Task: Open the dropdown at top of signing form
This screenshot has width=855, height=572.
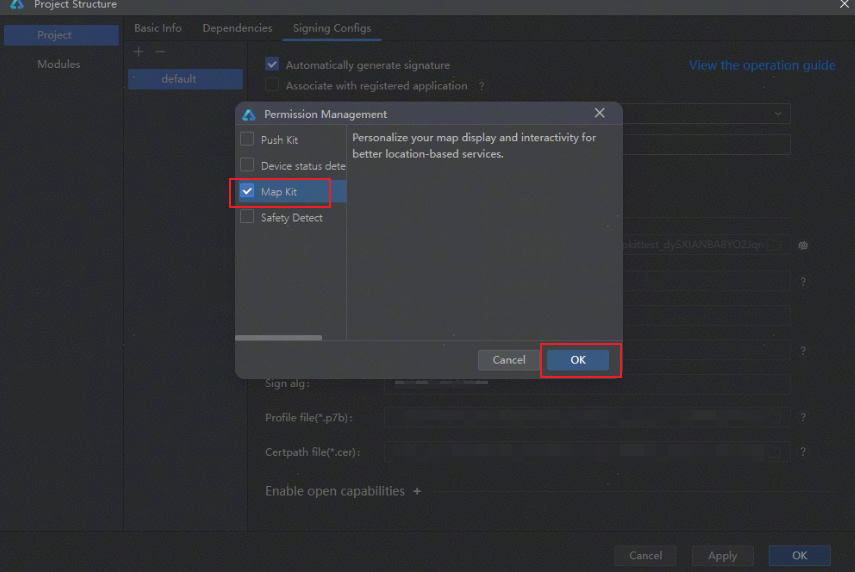Action: (778, 114)
